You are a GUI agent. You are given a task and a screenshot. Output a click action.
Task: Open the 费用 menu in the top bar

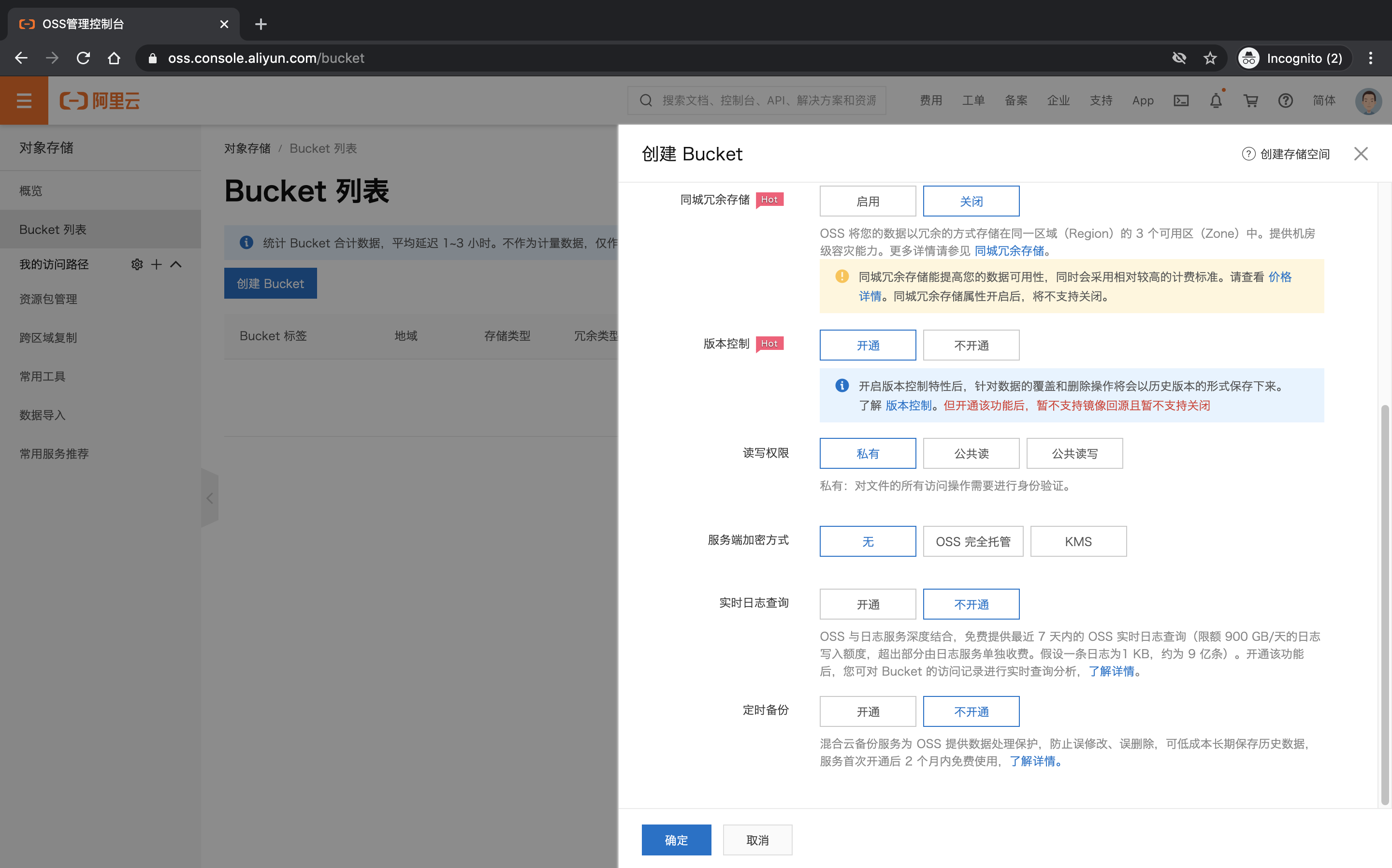(x=930, y=101)
